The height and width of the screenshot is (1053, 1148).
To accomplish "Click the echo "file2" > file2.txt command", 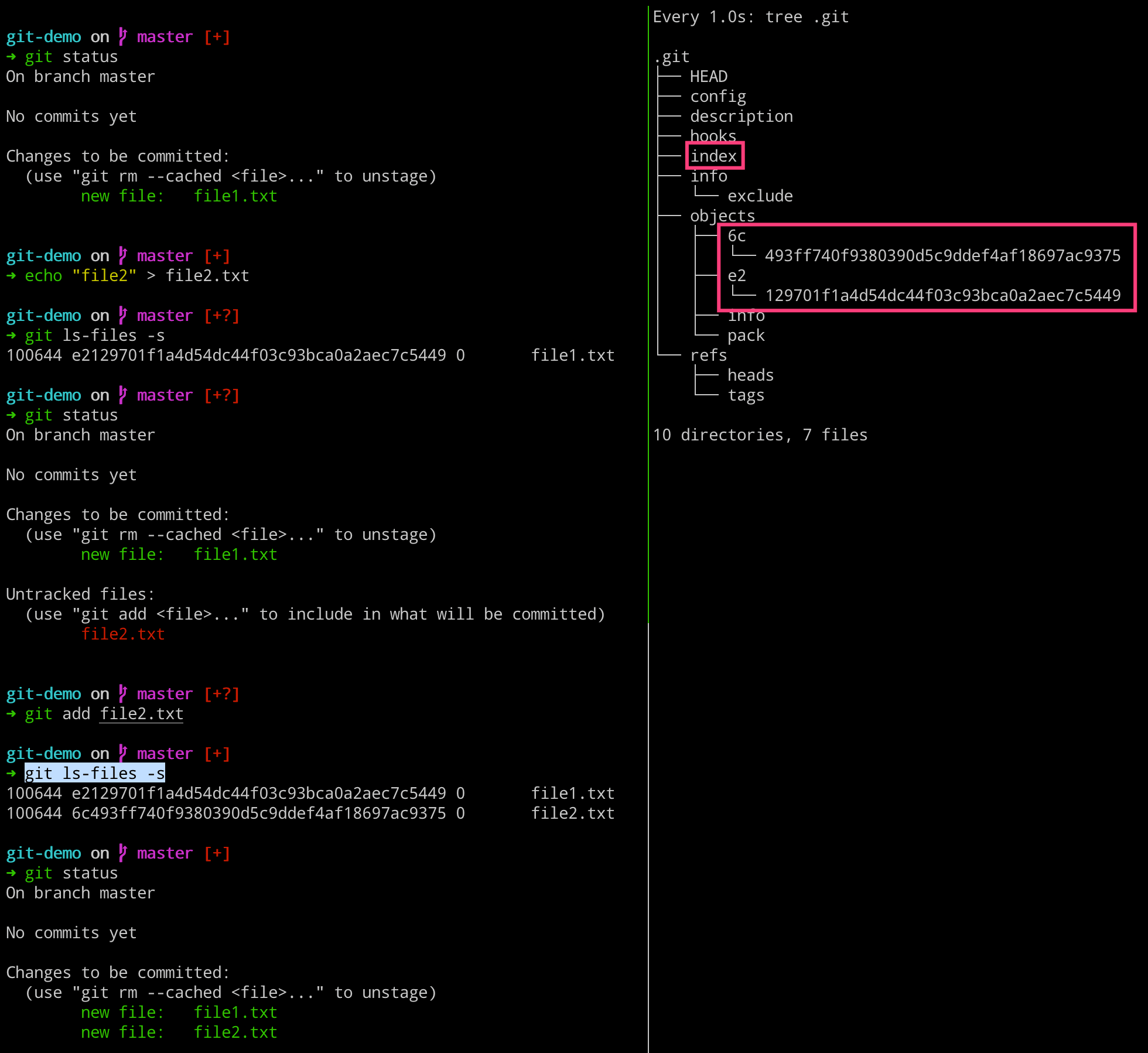I will pos(137,275).
